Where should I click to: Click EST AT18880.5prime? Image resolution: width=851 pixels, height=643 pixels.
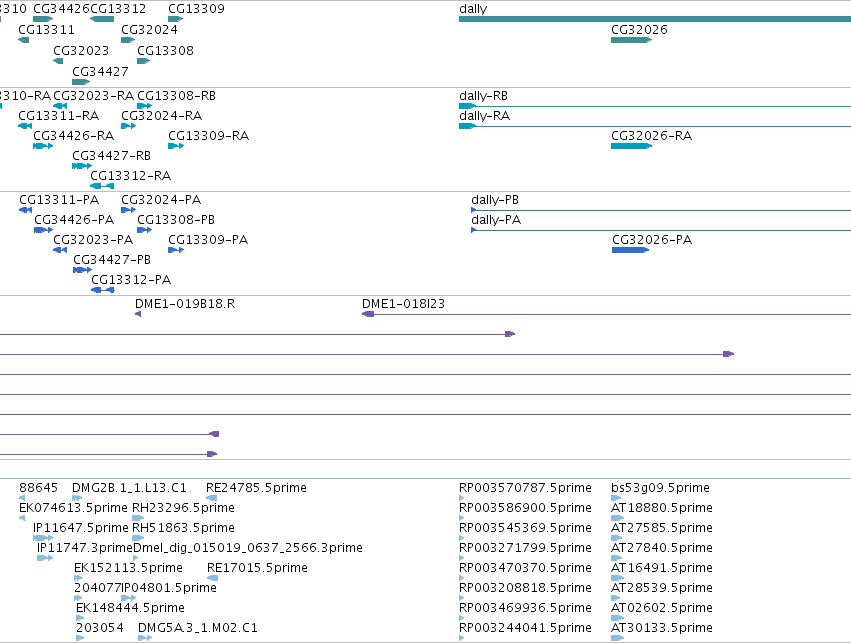pos(617,518)
